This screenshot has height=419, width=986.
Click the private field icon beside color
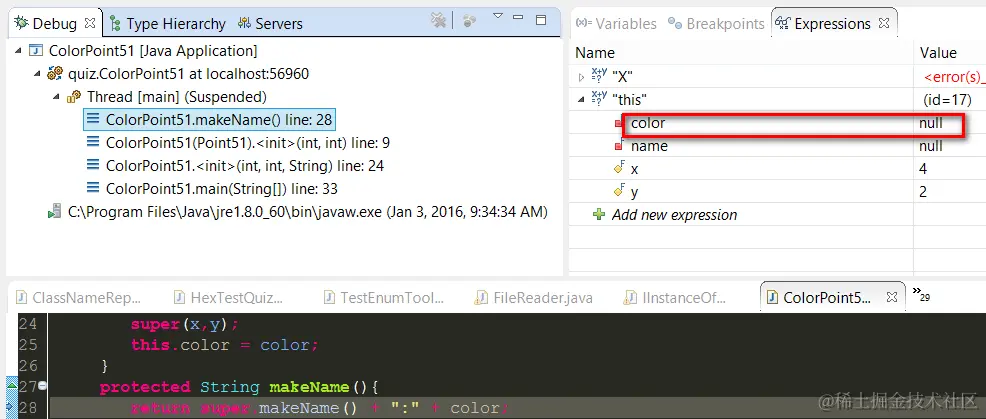point(619,123)
